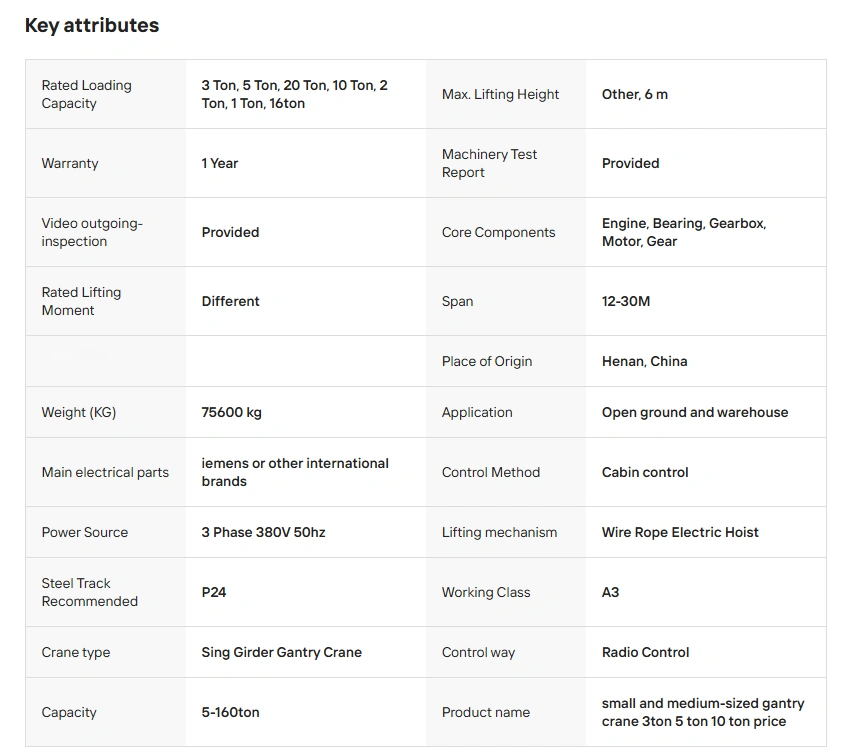
Task: Click the Radio Control value
Action: (645, 652)
